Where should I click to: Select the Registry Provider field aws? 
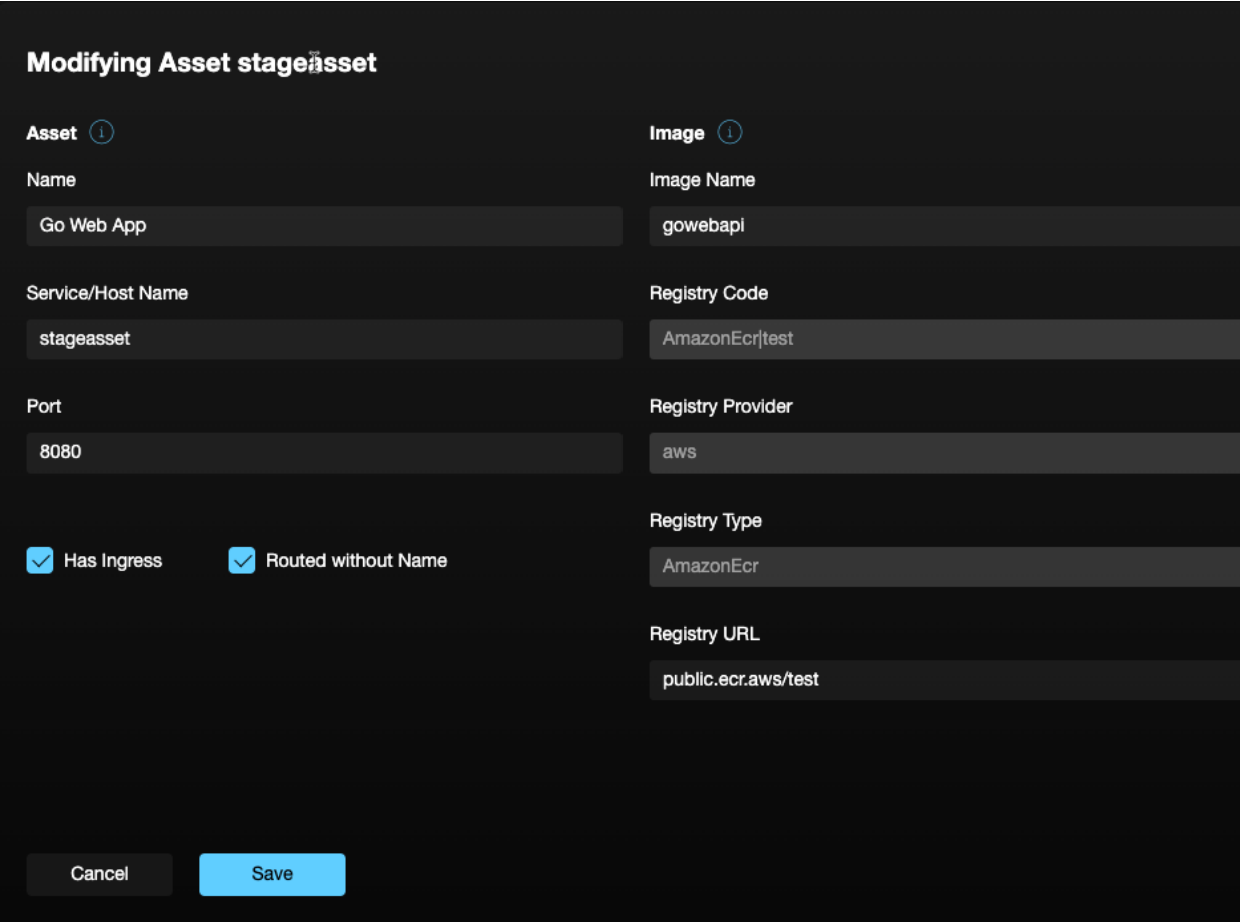(945, 452)
